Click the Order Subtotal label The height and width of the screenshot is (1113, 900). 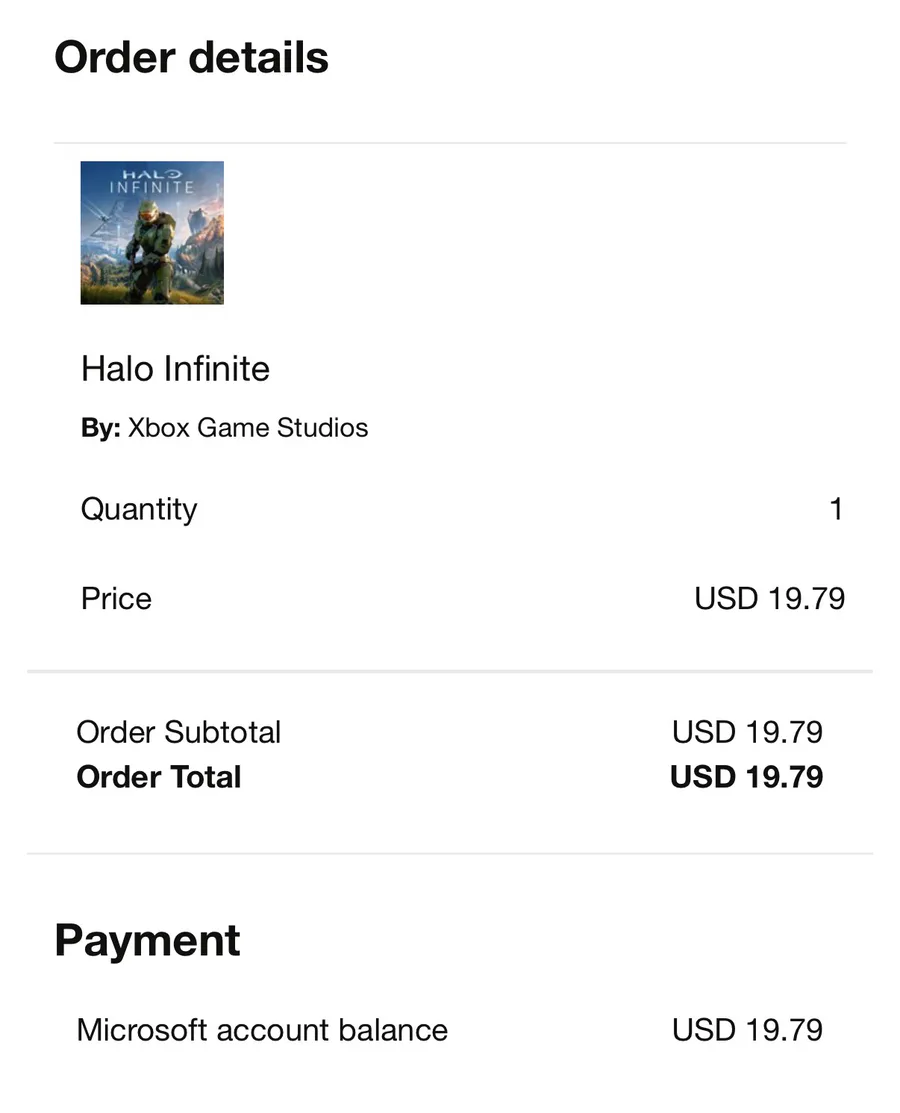(178, 732)
